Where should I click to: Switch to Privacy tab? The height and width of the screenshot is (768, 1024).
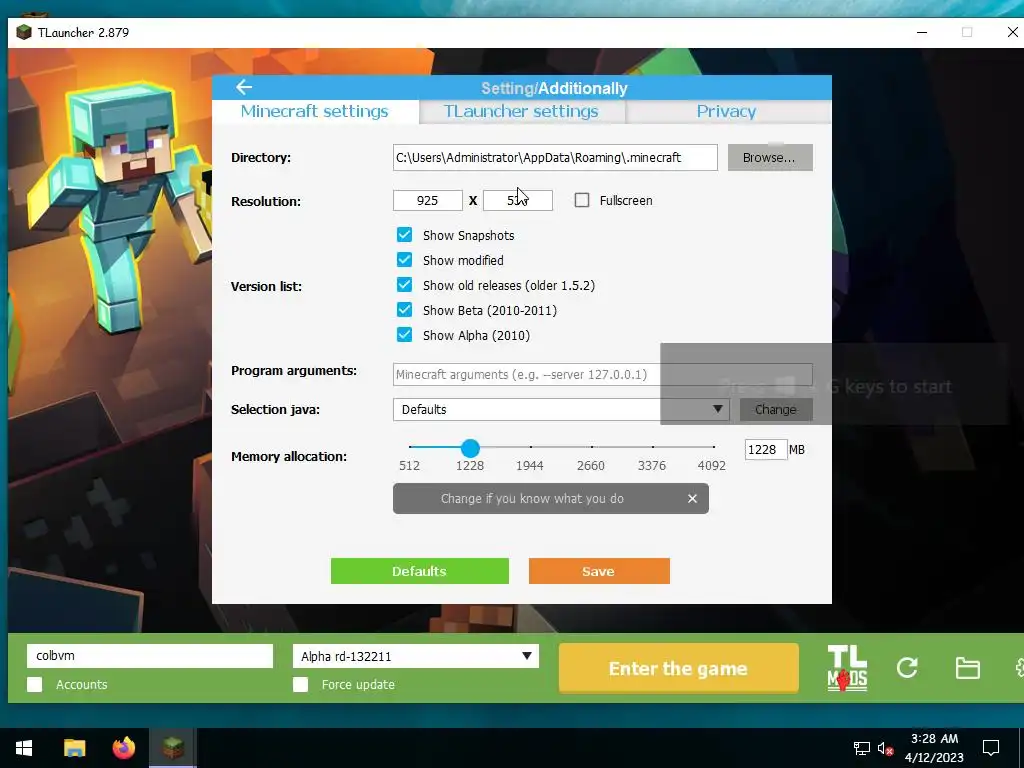coord(726,112)
